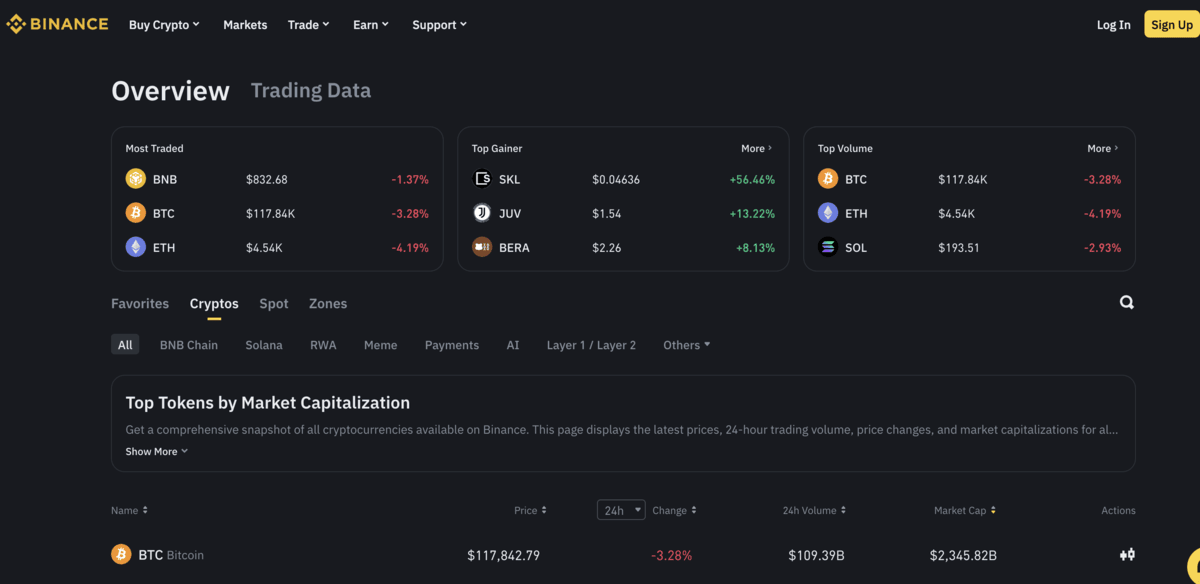Filter by Payments category

pyautogui.click(x=452, y=345)
